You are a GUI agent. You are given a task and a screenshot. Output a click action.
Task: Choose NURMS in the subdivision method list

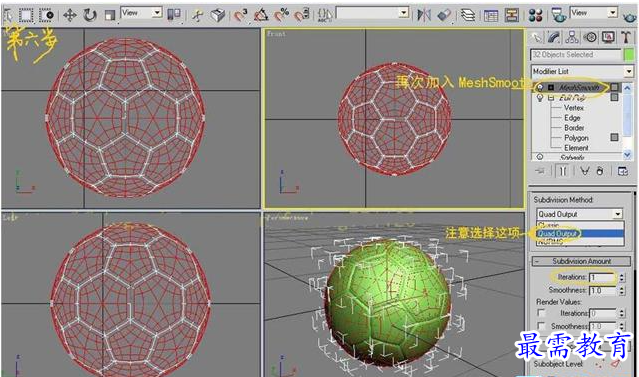[x=580, y=242]
